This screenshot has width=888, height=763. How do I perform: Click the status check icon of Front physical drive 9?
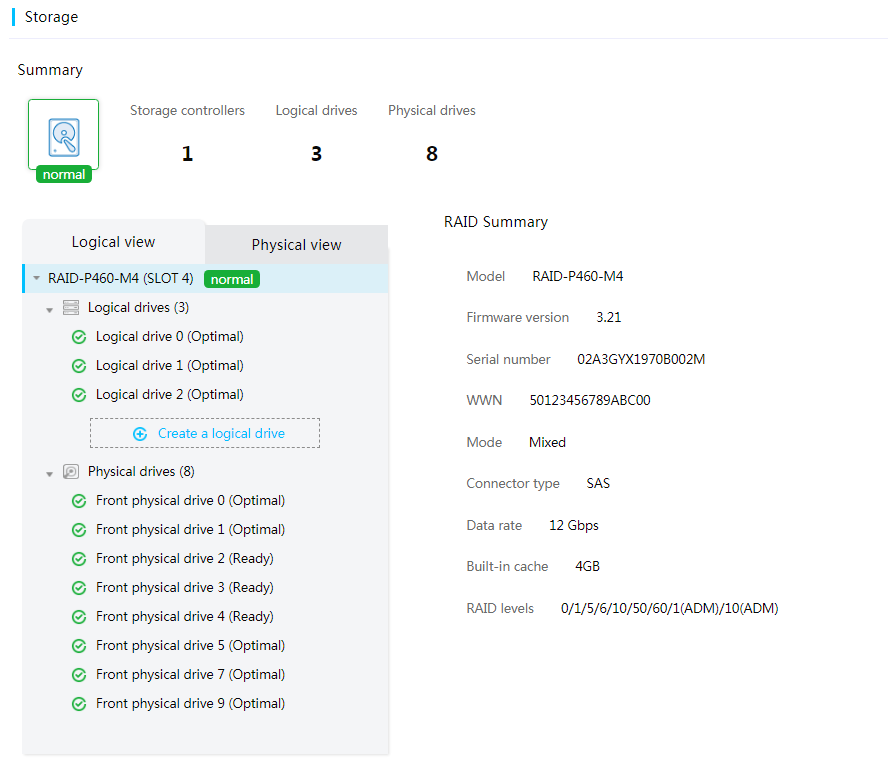pyautogui.click(x=79, y=704)
